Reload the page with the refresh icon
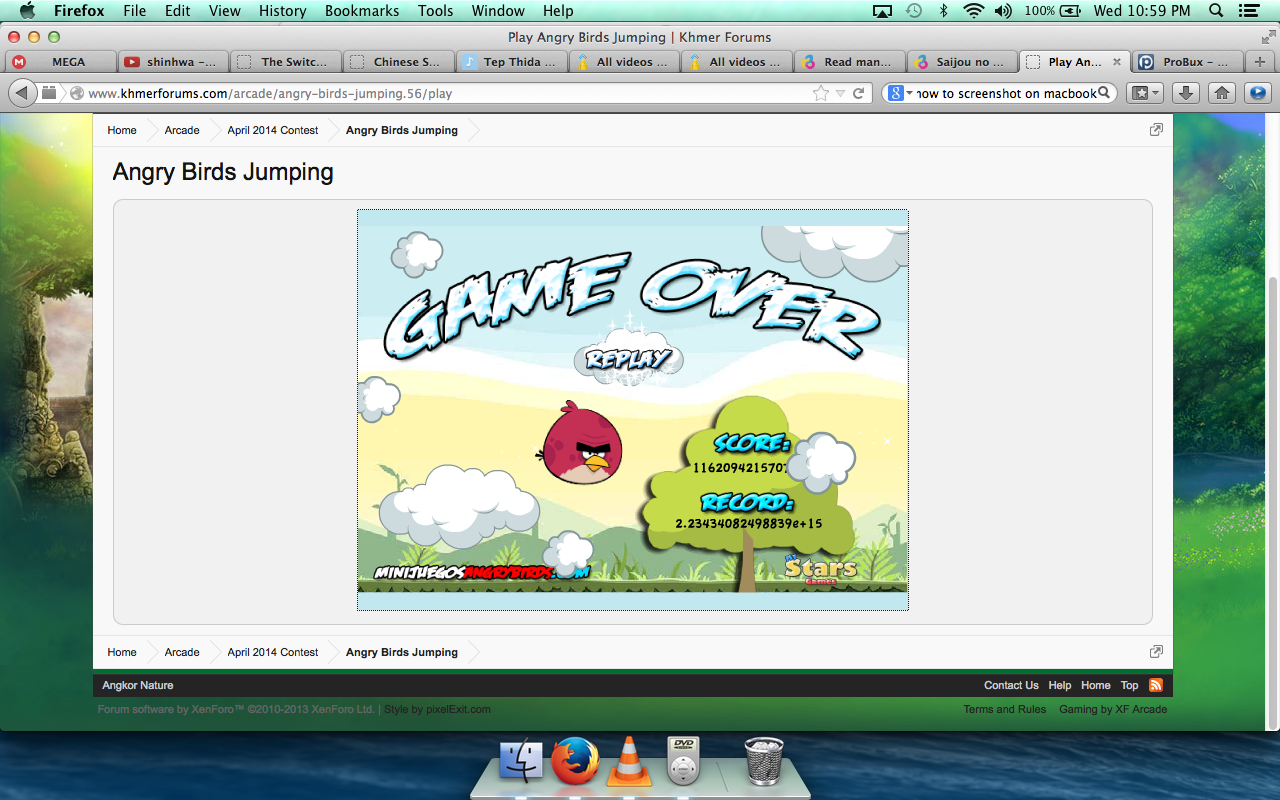 pyautogui.click(x=858, y=93)
